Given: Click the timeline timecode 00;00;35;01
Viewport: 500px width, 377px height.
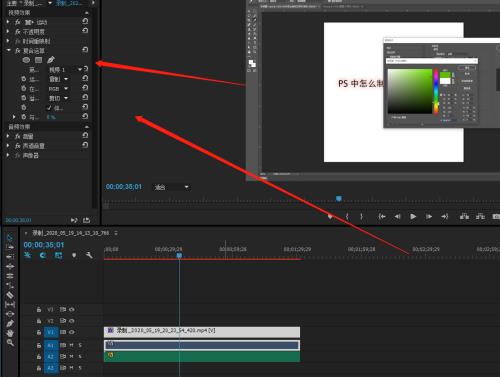Looking at the screenshot, I should point(44,245).
